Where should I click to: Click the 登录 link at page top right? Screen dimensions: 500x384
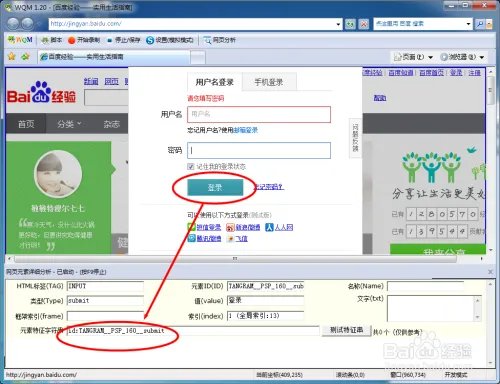(456, 72)
